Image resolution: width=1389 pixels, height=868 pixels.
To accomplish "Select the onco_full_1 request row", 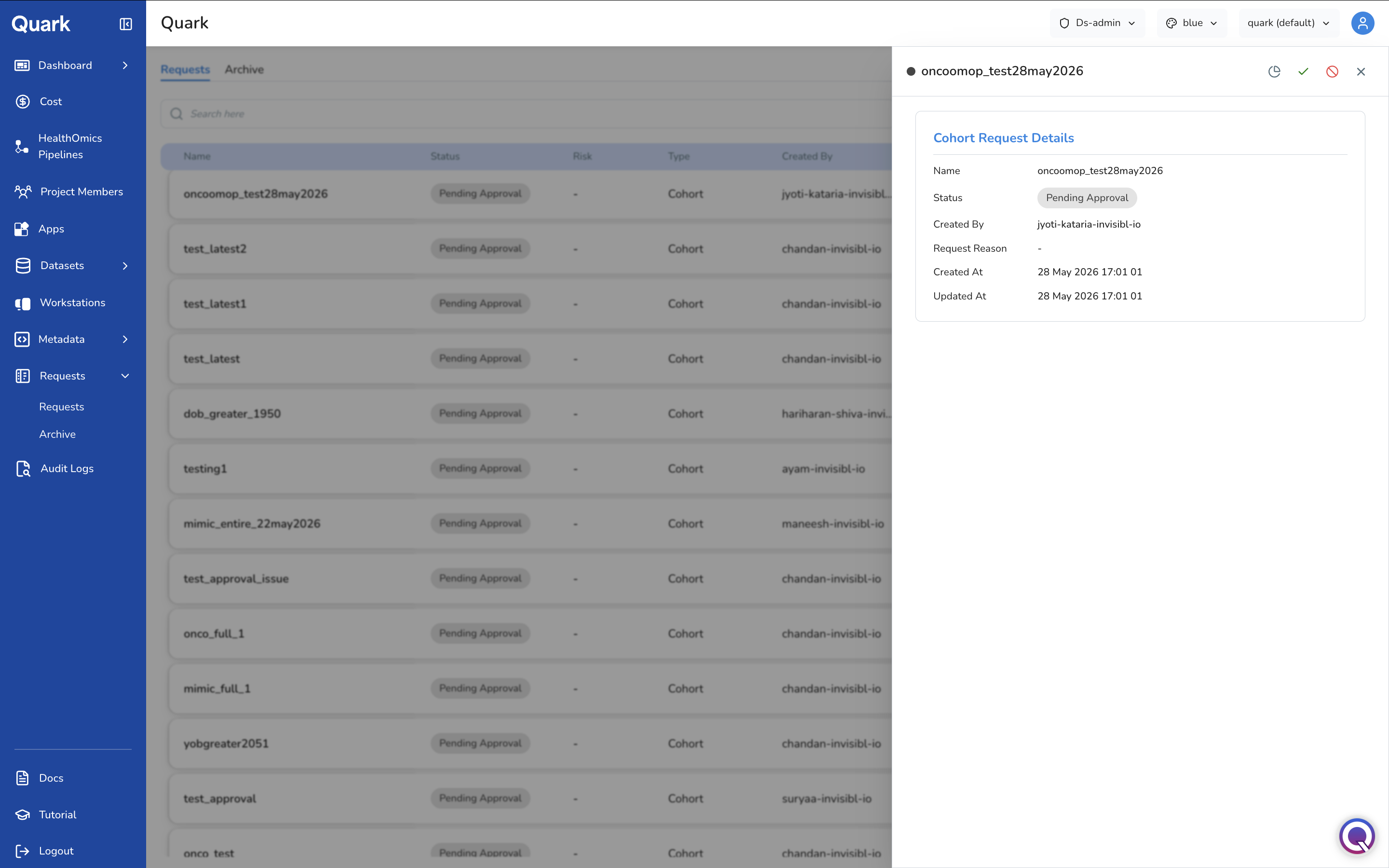I will point(530,634).
